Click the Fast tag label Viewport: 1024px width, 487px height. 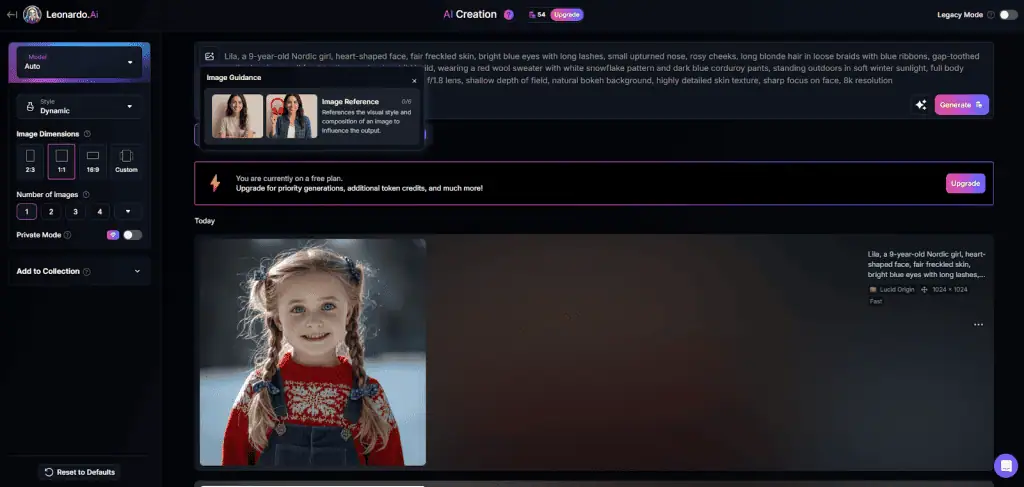click(x=875, y=302)
